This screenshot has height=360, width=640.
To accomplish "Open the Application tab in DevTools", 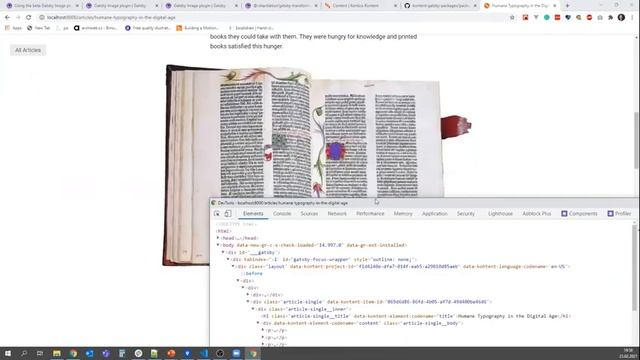I will coord(435,213).
